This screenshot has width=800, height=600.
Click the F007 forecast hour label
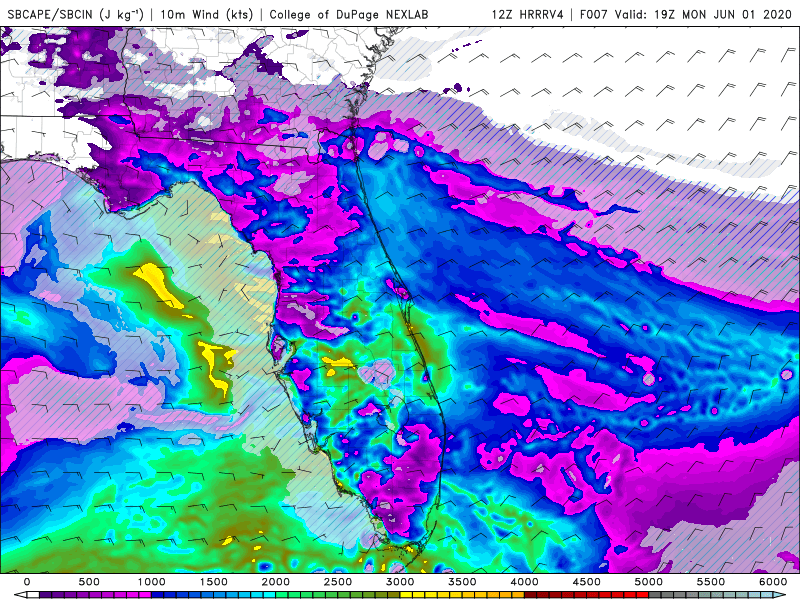point(594,14)
